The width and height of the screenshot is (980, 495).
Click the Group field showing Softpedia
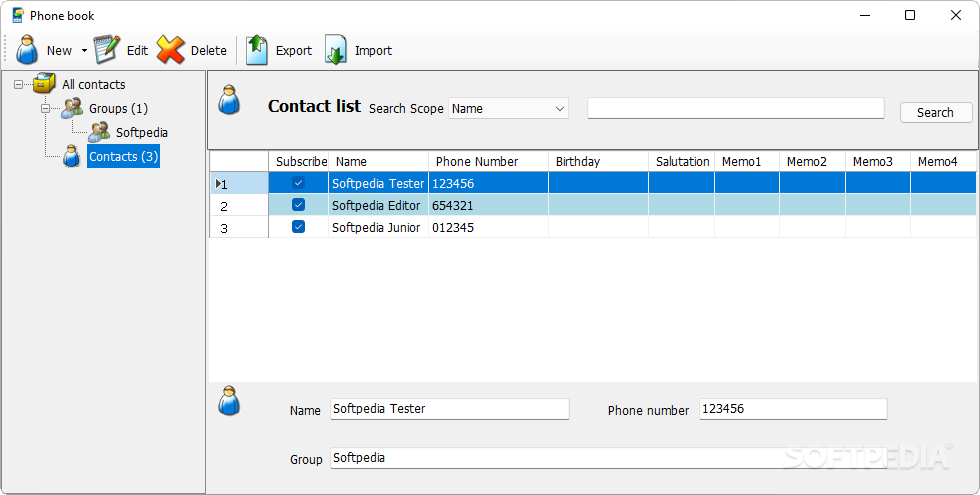609,458
